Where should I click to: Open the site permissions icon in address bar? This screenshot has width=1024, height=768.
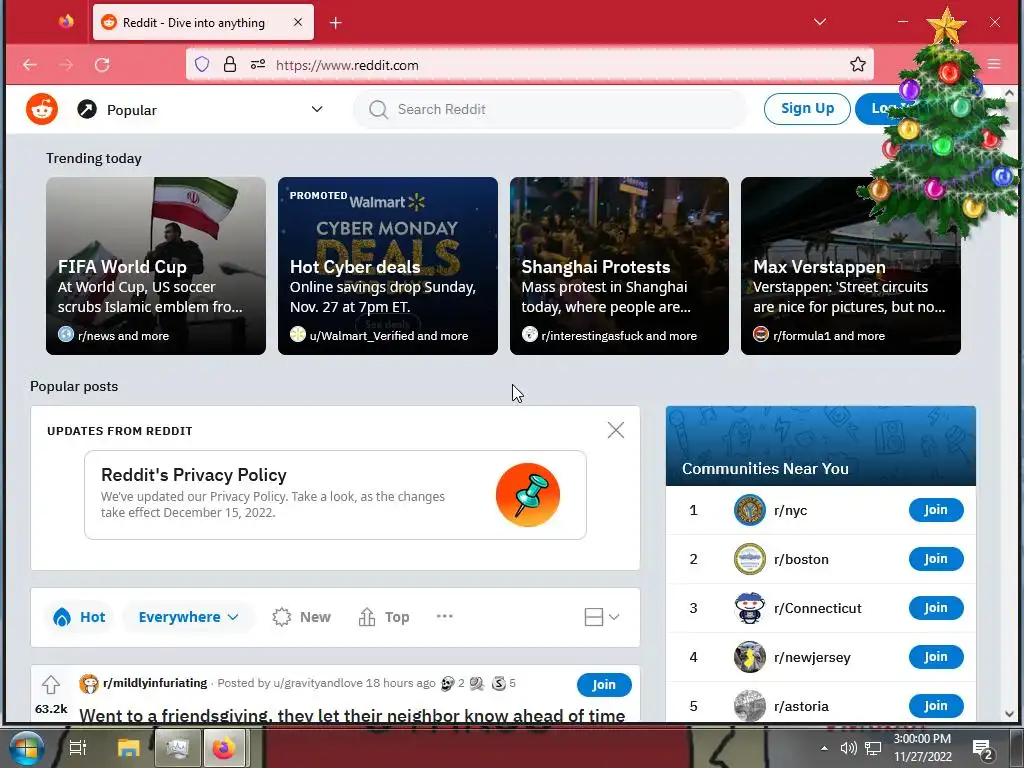pos(258,64)
